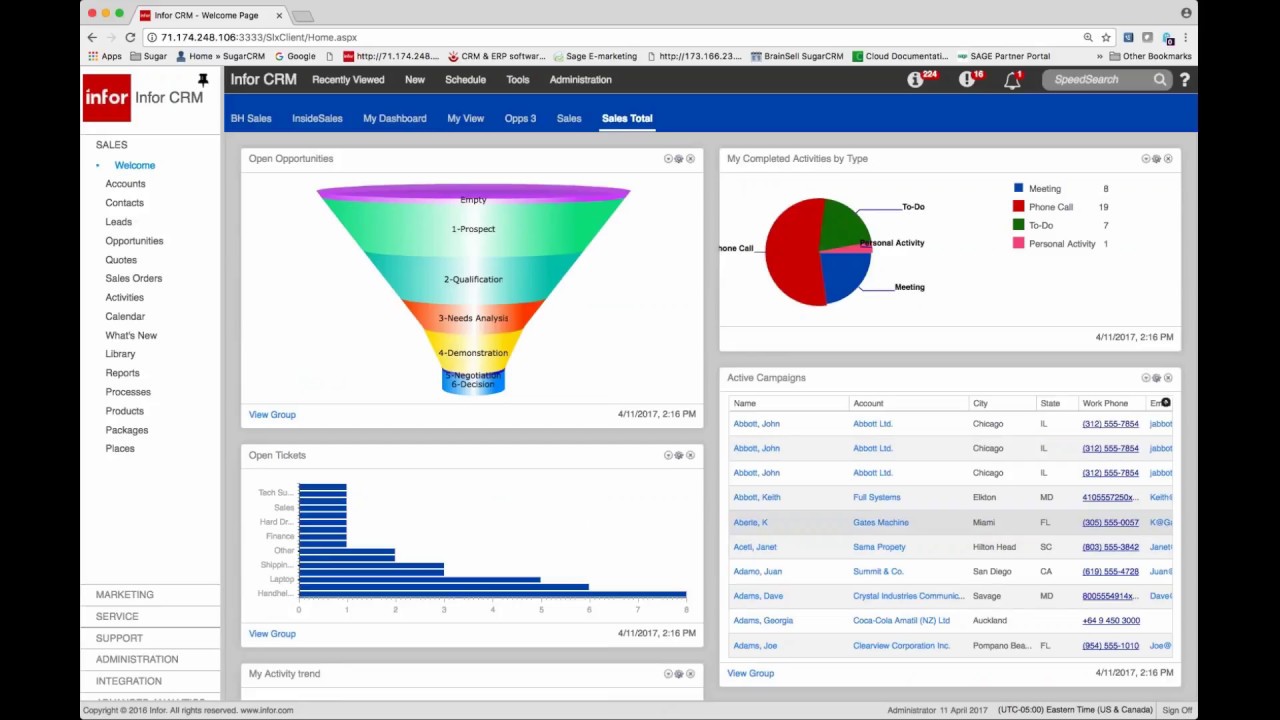1280x720 pixels.
Task: Reload the page in browser
Action: pyautogui.click(x=130, y=37)
